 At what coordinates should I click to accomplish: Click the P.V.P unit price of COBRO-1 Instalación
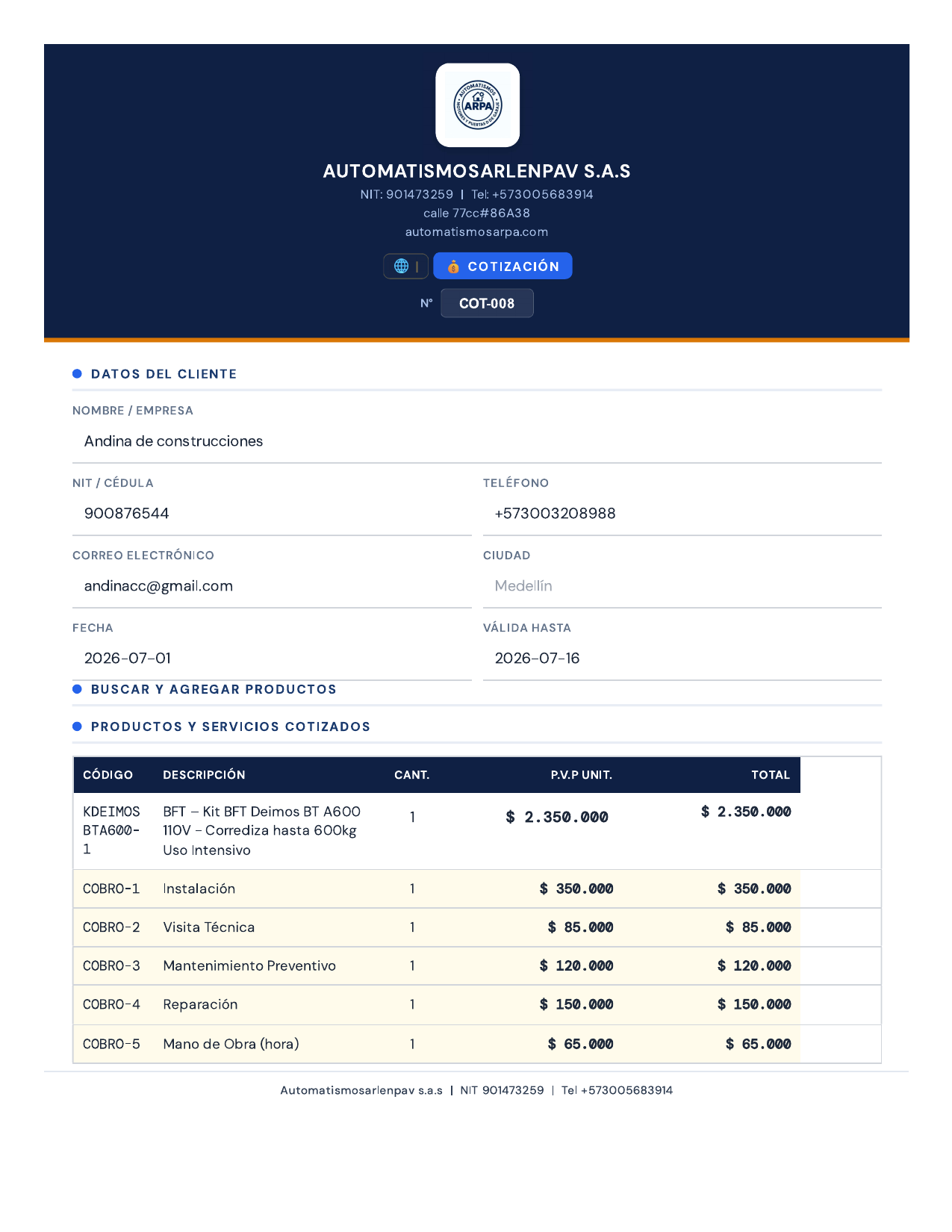[576, 889]
